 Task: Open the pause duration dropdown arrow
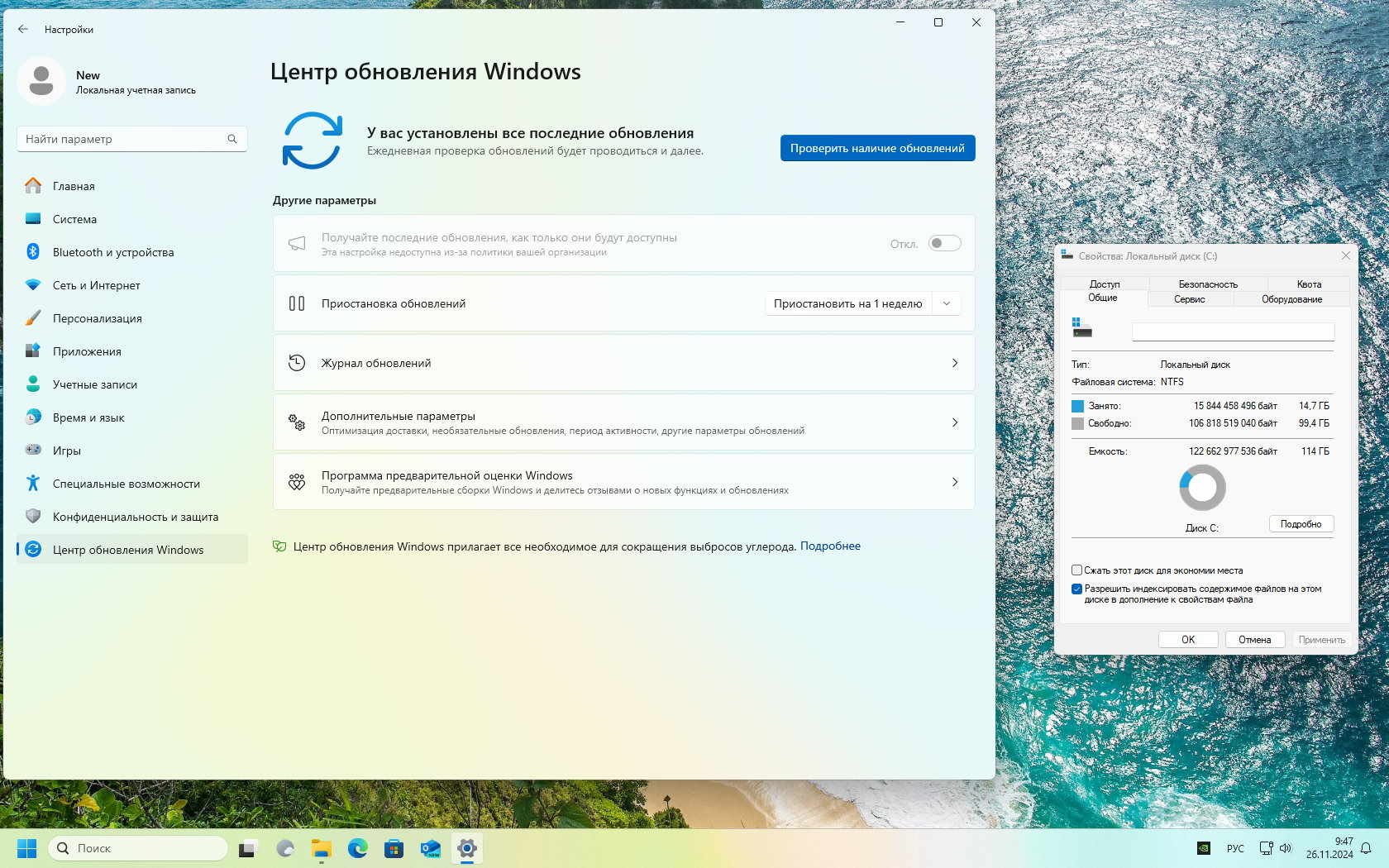coord(947,303)
